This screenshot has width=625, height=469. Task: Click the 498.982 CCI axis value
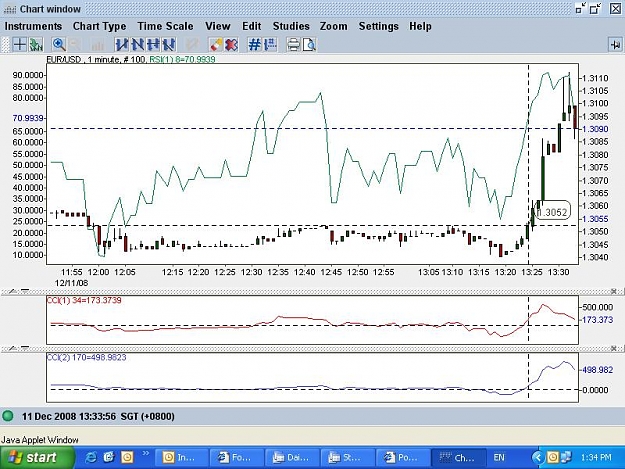pyautogui.click(x=597, y=370)
